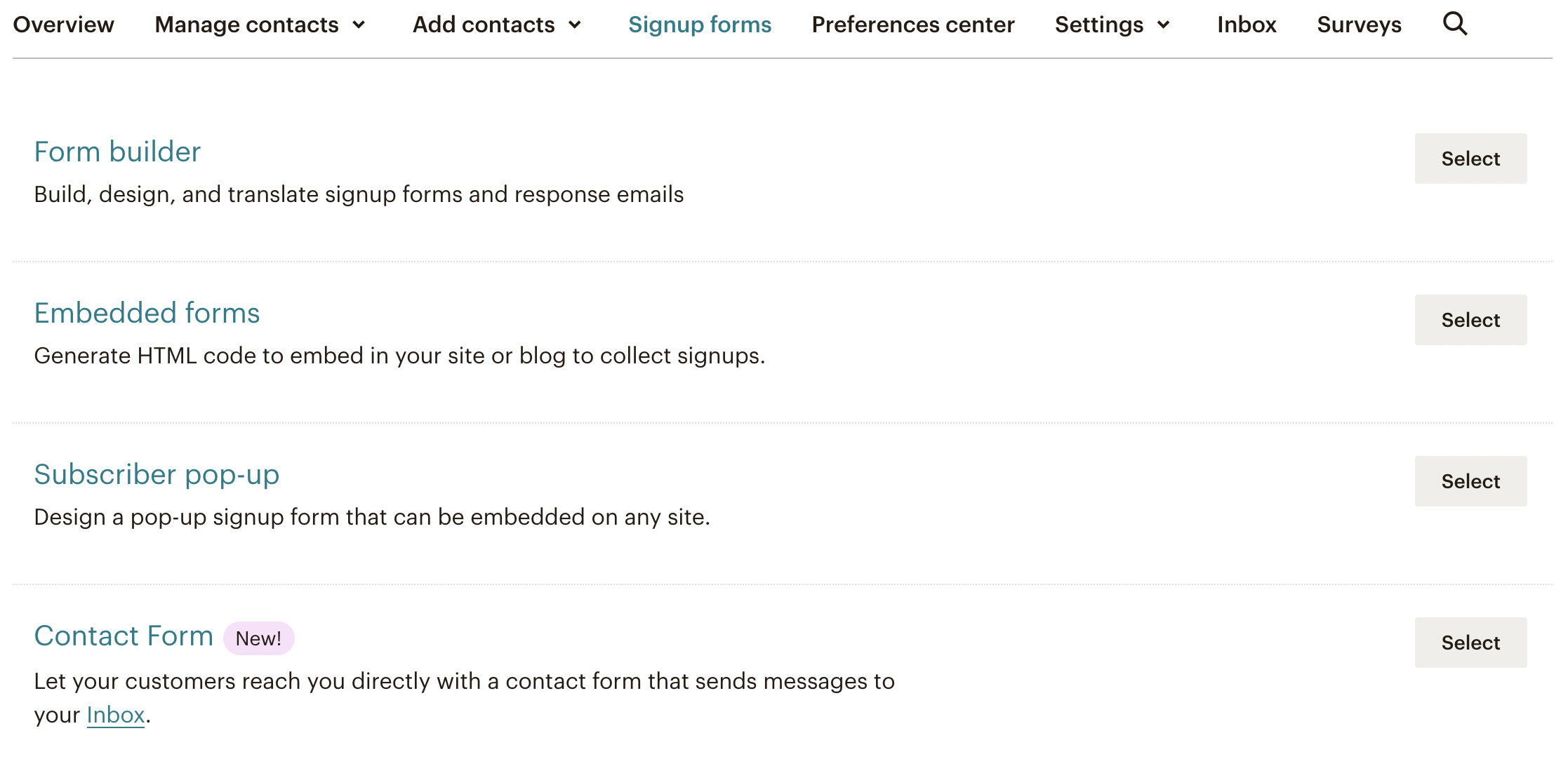The image size is (1568, 759).
Task: Open the search magnifier icon
Action: click(x=1455, y=24)
